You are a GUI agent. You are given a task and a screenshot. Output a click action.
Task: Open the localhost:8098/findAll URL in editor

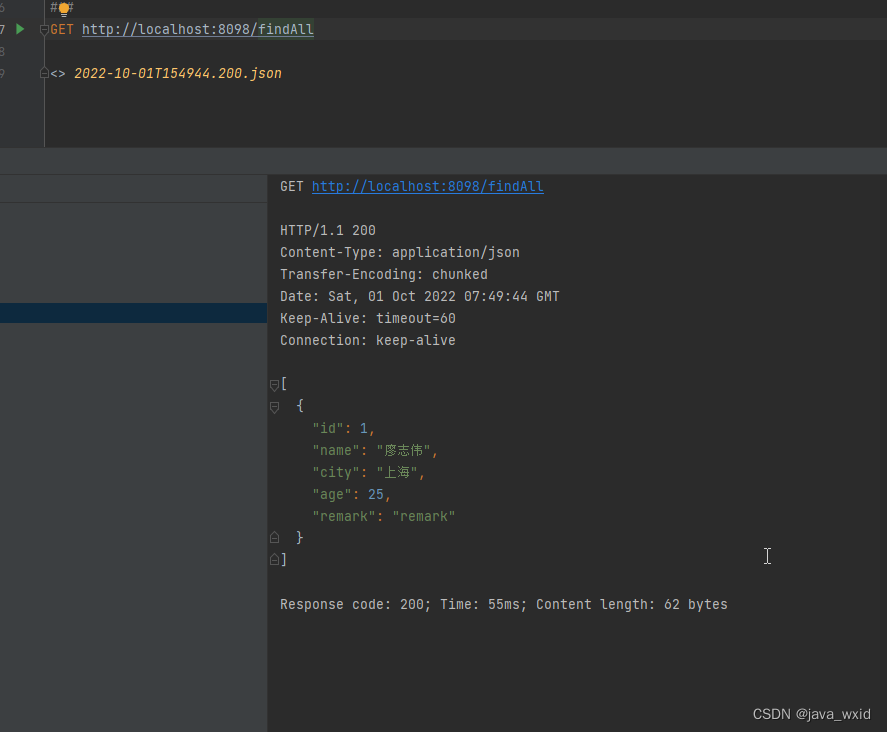point(197,29)
